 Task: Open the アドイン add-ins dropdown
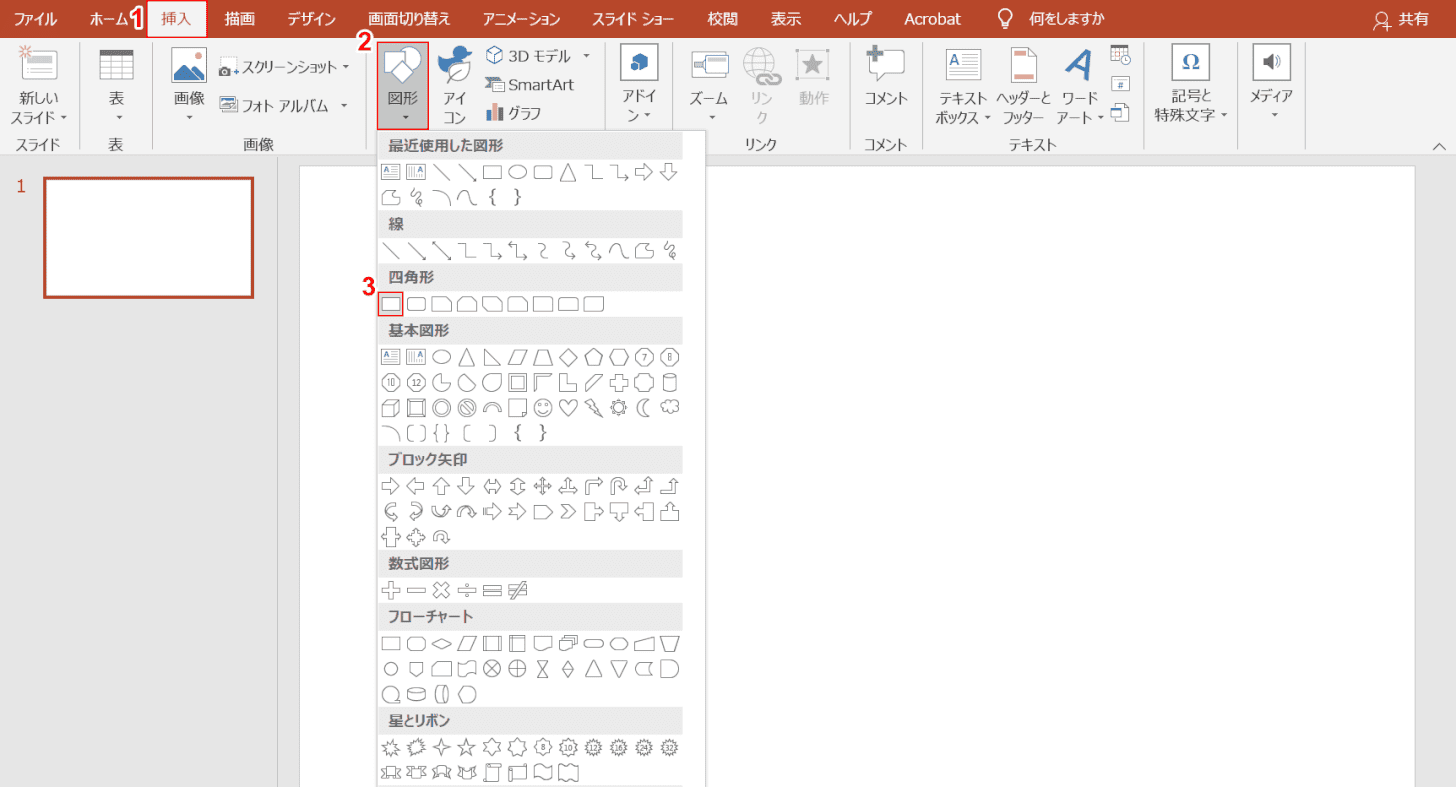pos(639,85)
